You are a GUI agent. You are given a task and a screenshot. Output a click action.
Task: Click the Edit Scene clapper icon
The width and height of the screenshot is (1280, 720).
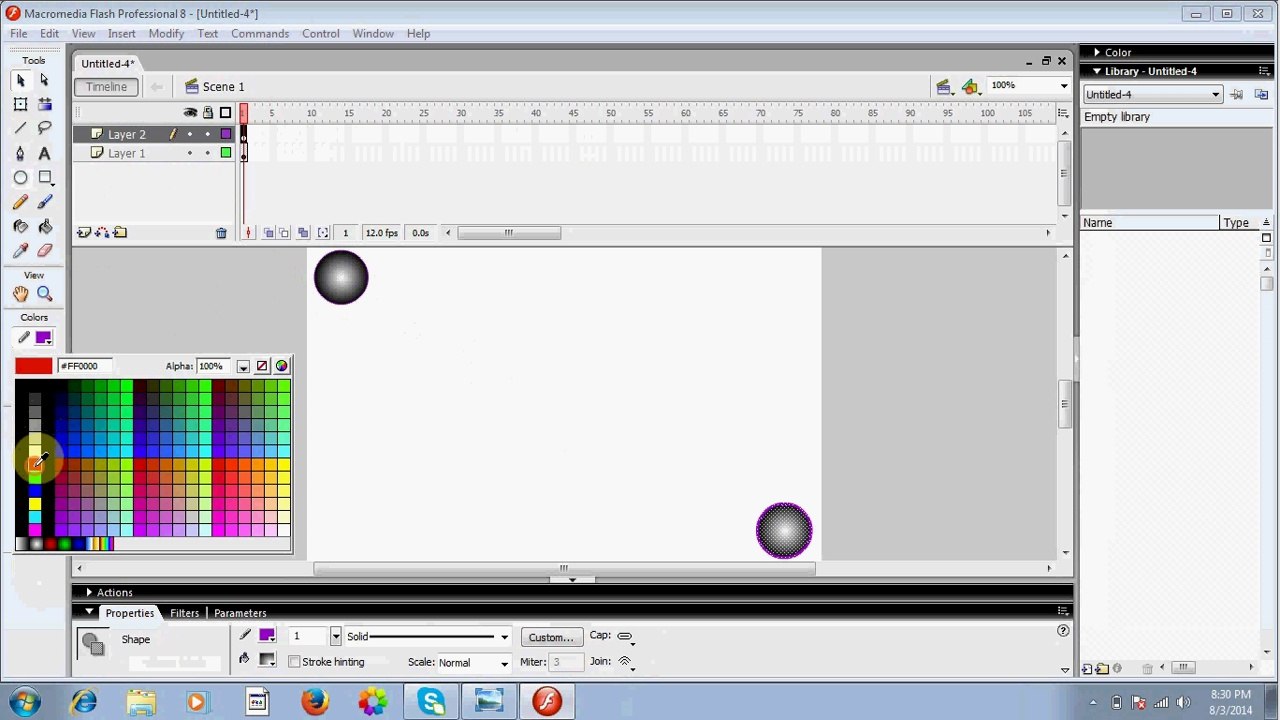[943, 87]
